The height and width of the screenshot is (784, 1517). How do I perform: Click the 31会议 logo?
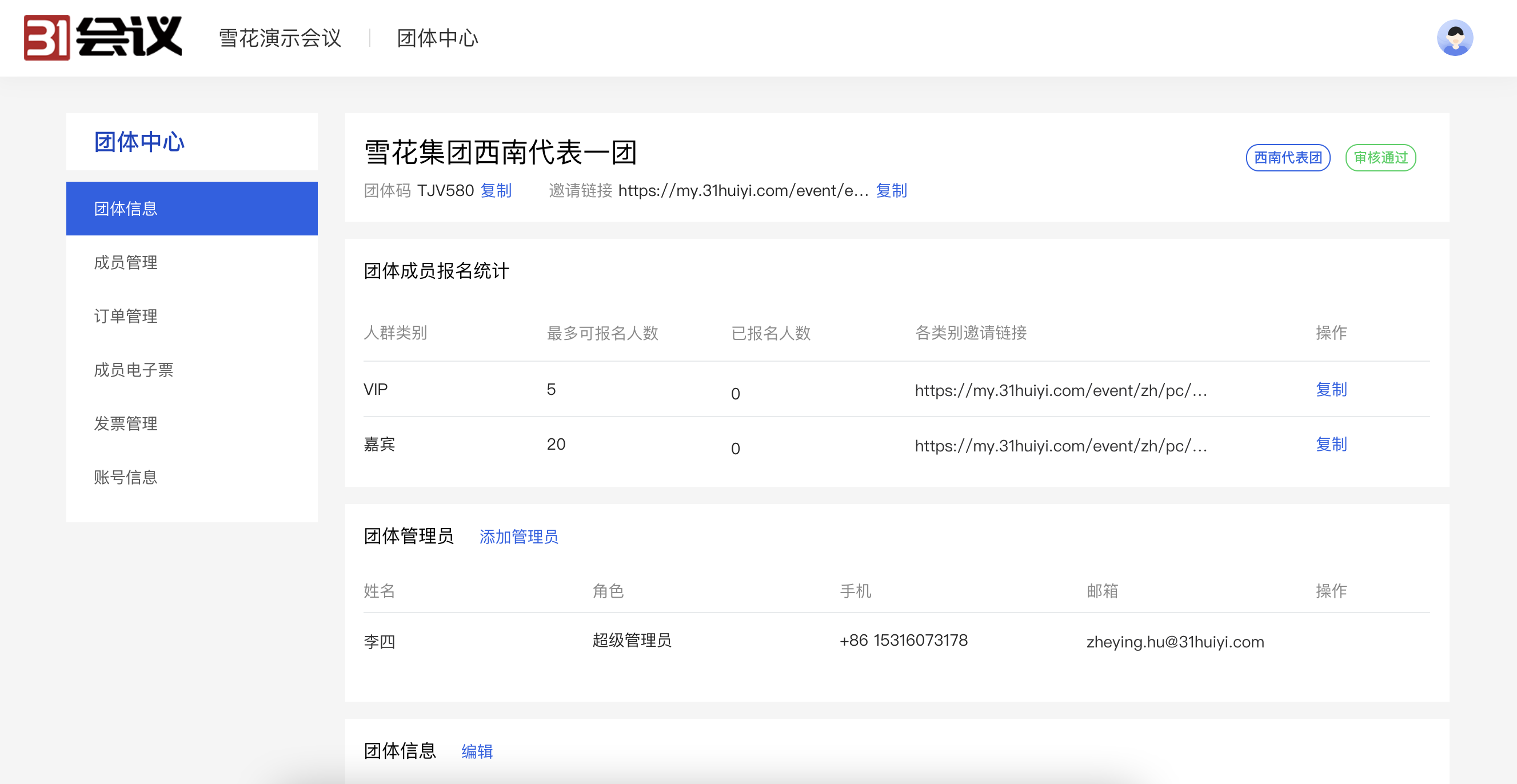(x=103, y=38)
